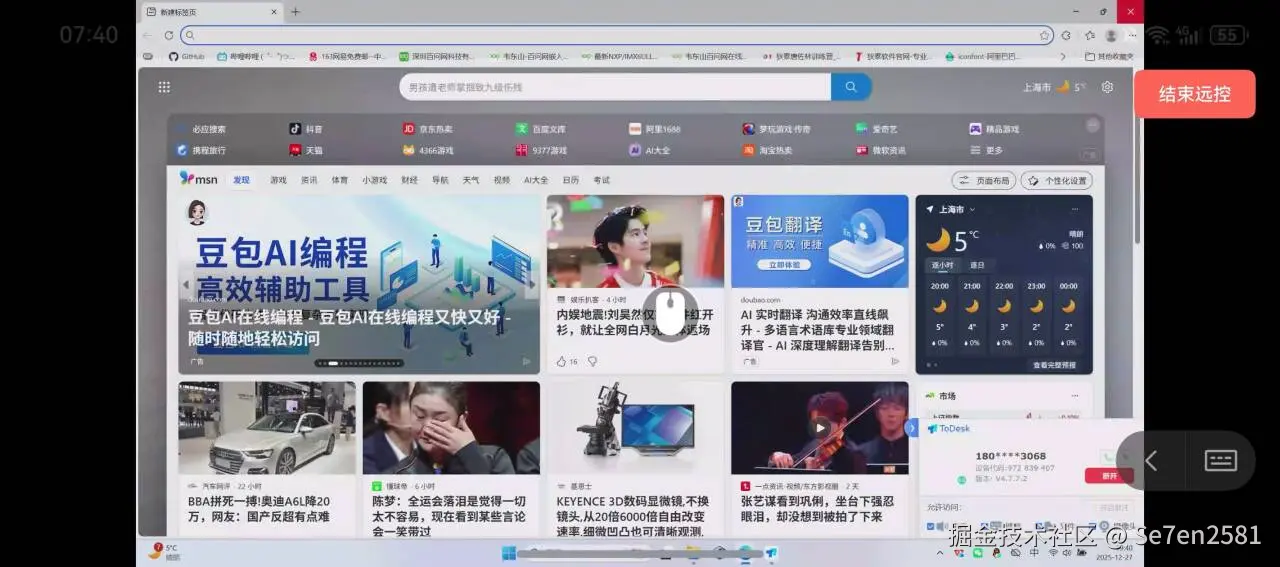
Task: Expand bookmarks bar overflow chevron
Action: pyautogui.click(x=1062, y=57)
